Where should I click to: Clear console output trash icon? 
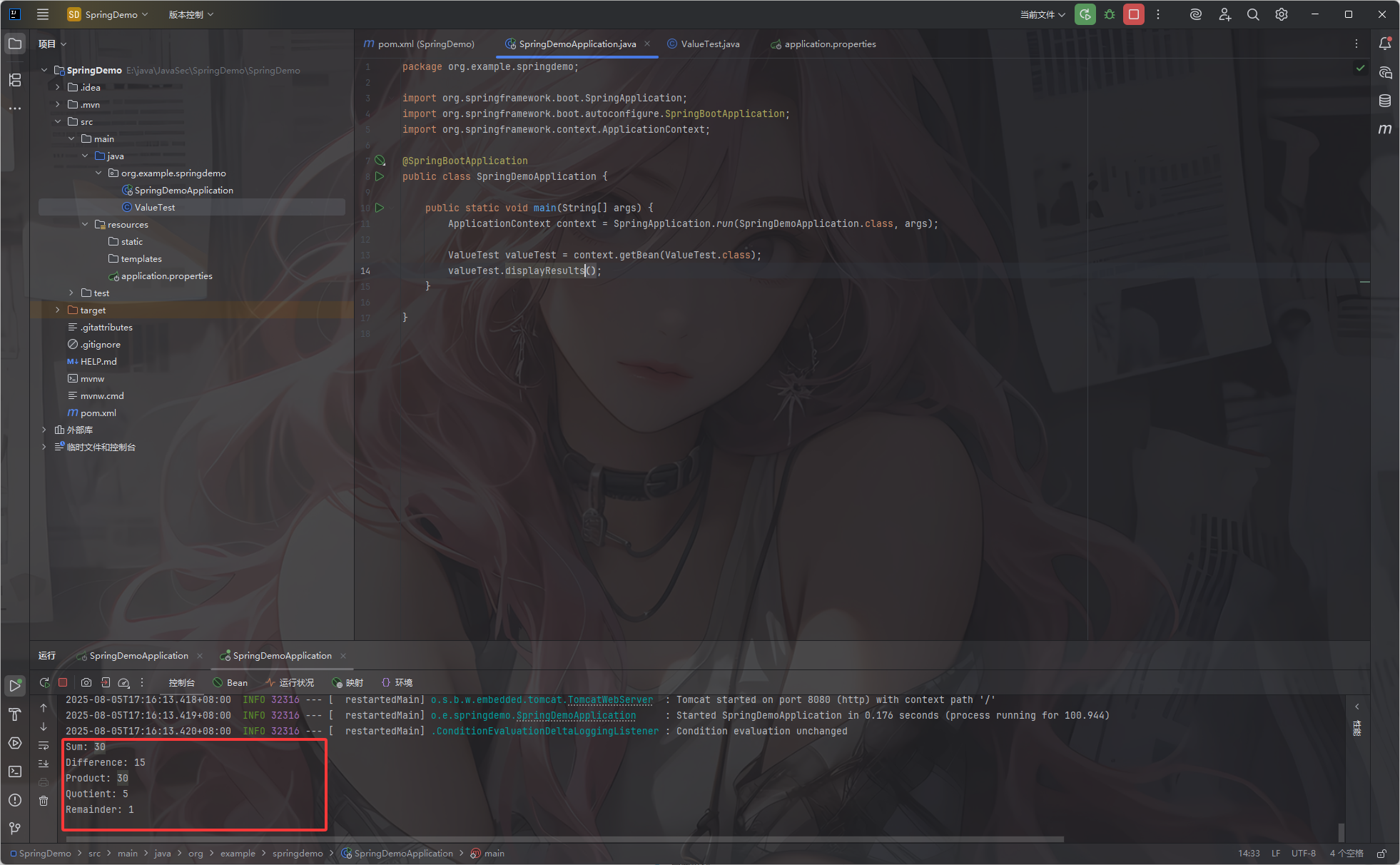44,801
